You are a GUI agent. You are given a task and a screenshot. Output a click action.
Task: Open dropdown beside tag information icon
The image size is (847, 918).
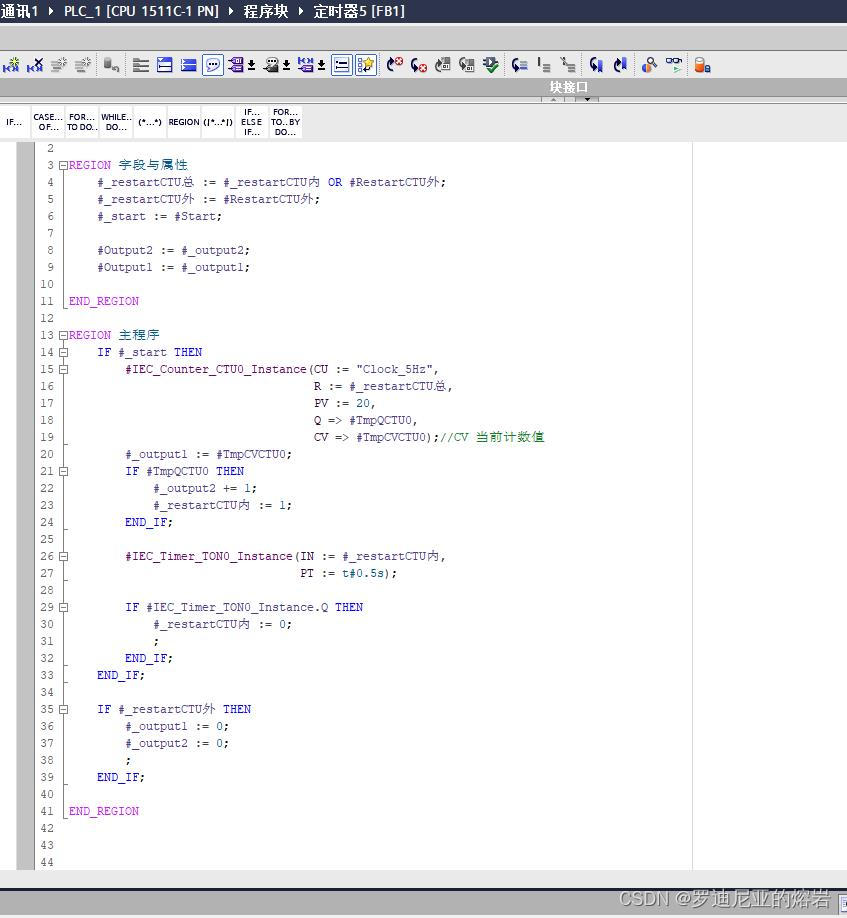(286, 65)
